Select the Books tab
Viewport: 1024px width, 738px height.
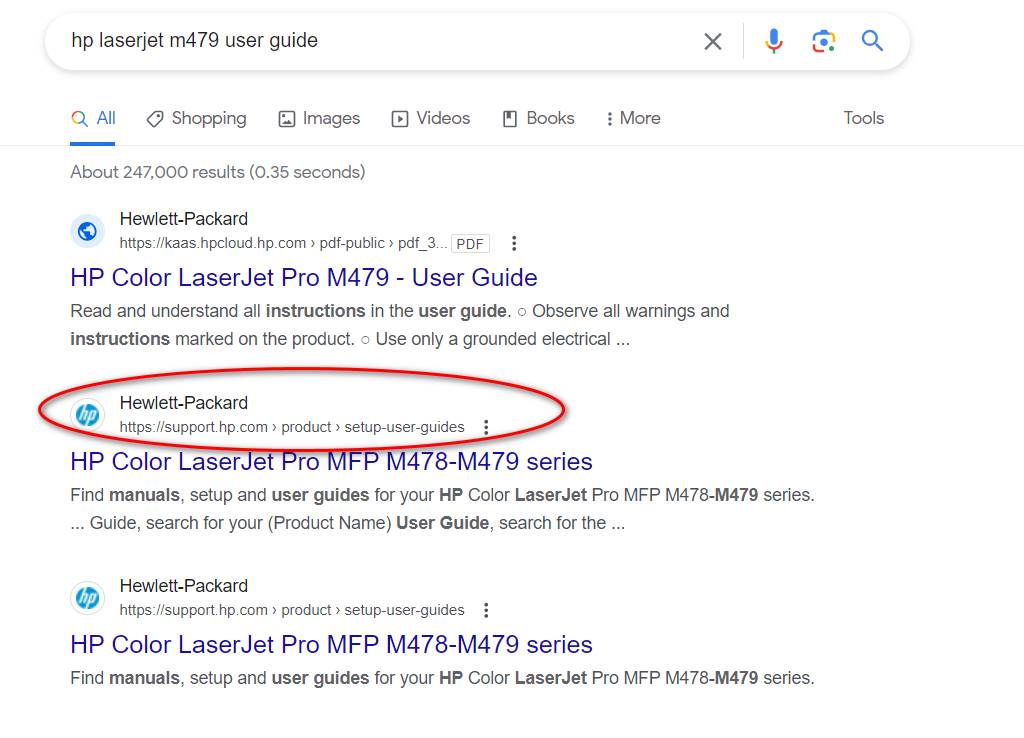538,118
